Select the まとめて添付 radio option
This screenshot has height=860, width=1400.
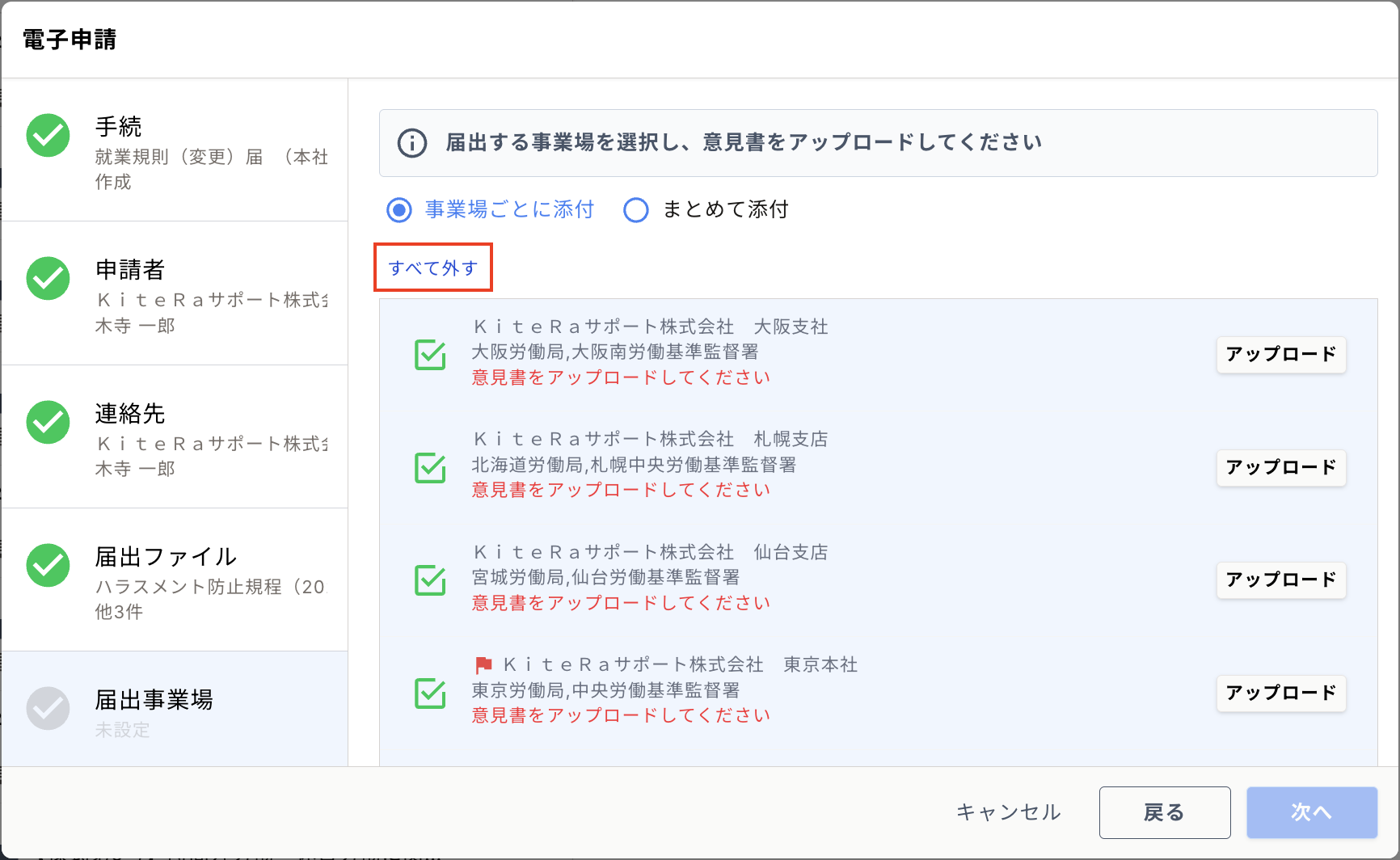click(636, 210)
